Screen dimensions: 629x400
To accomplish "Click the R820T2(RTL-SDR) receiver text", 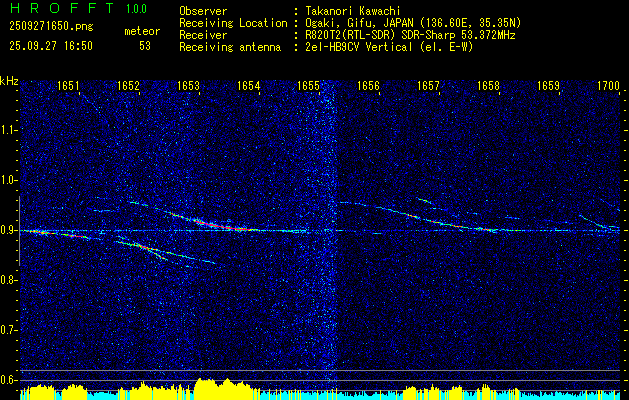I will point(410,35).
